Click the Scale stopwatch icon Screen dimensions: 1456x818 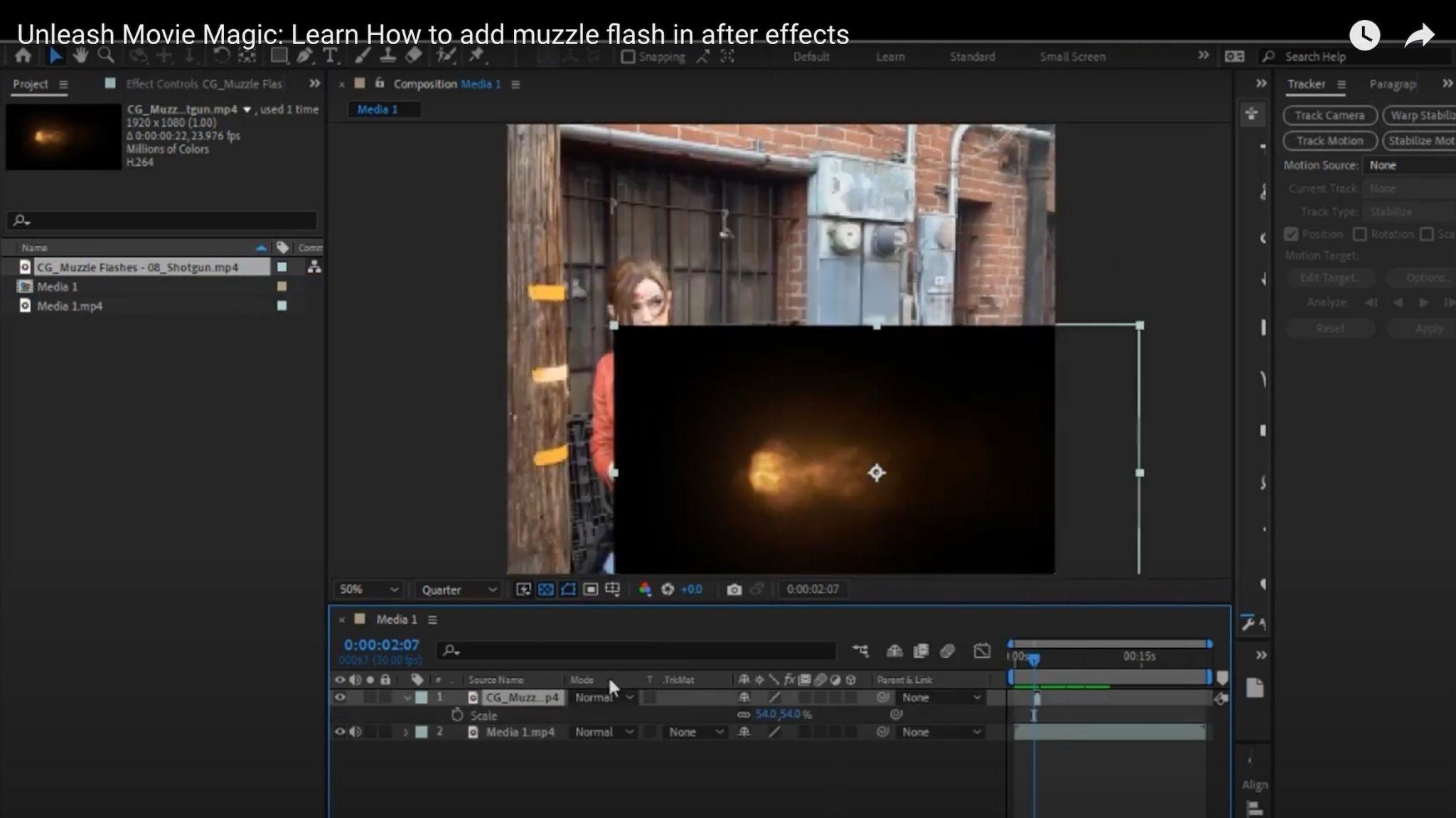pyautogui.click(x=457, y=715)
